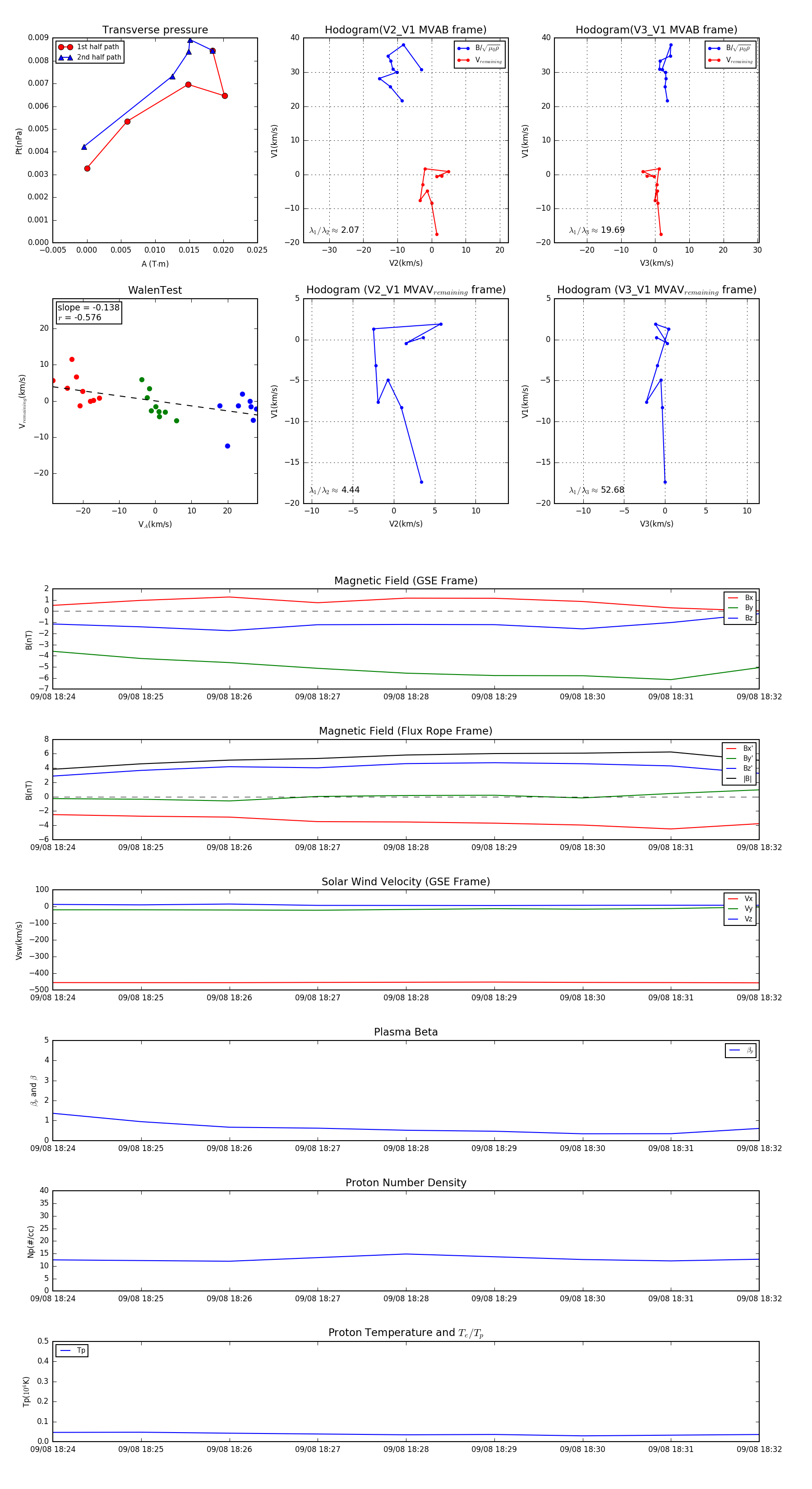Screen dimensions: 812x1489
Task: Click the 'slope = -0.138' annotation
Action: [88, 308]
